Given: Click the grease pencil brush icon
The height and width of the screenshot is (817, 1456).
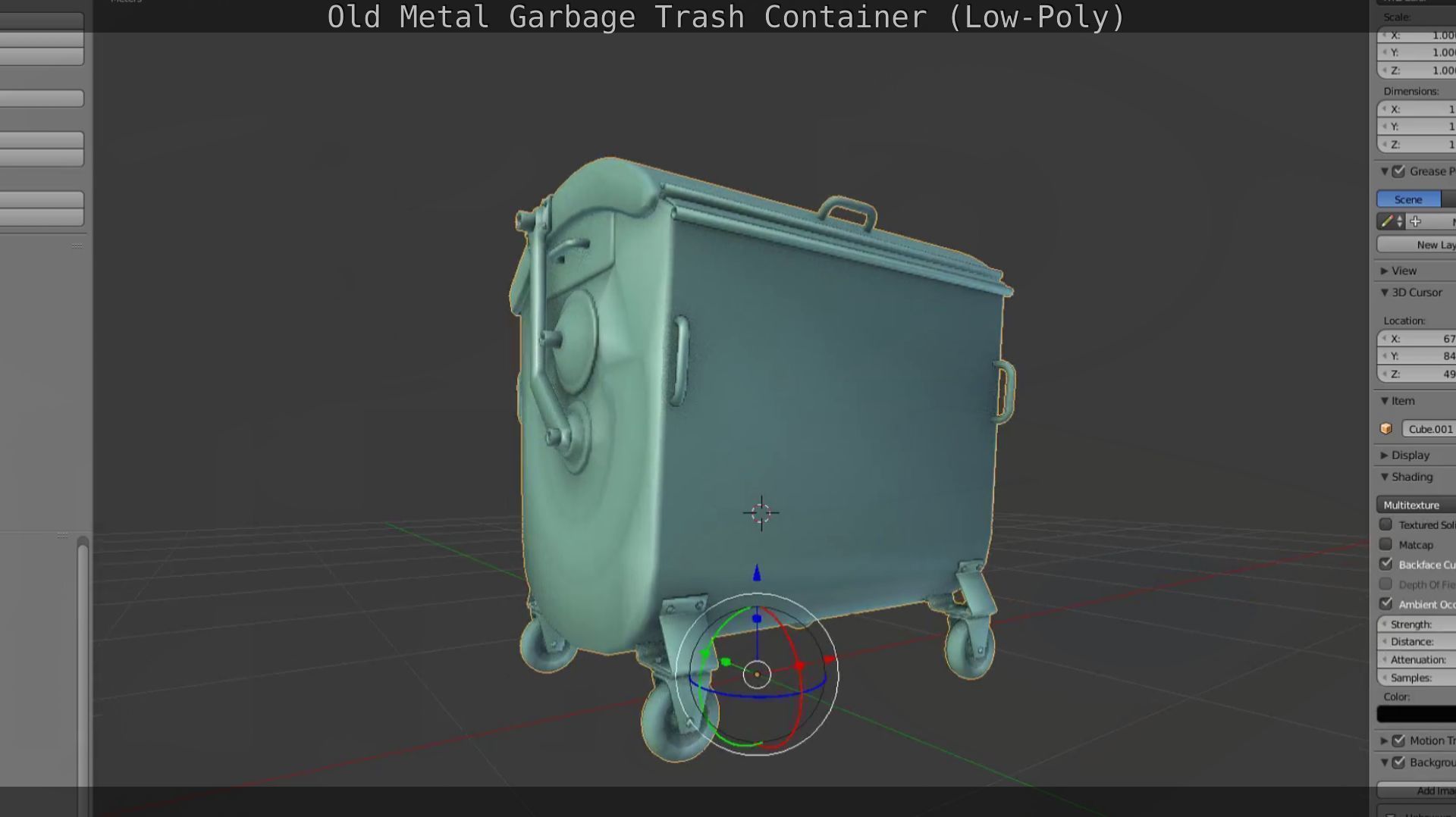Looking at the screenshot, I should [x=1387, y=221].
